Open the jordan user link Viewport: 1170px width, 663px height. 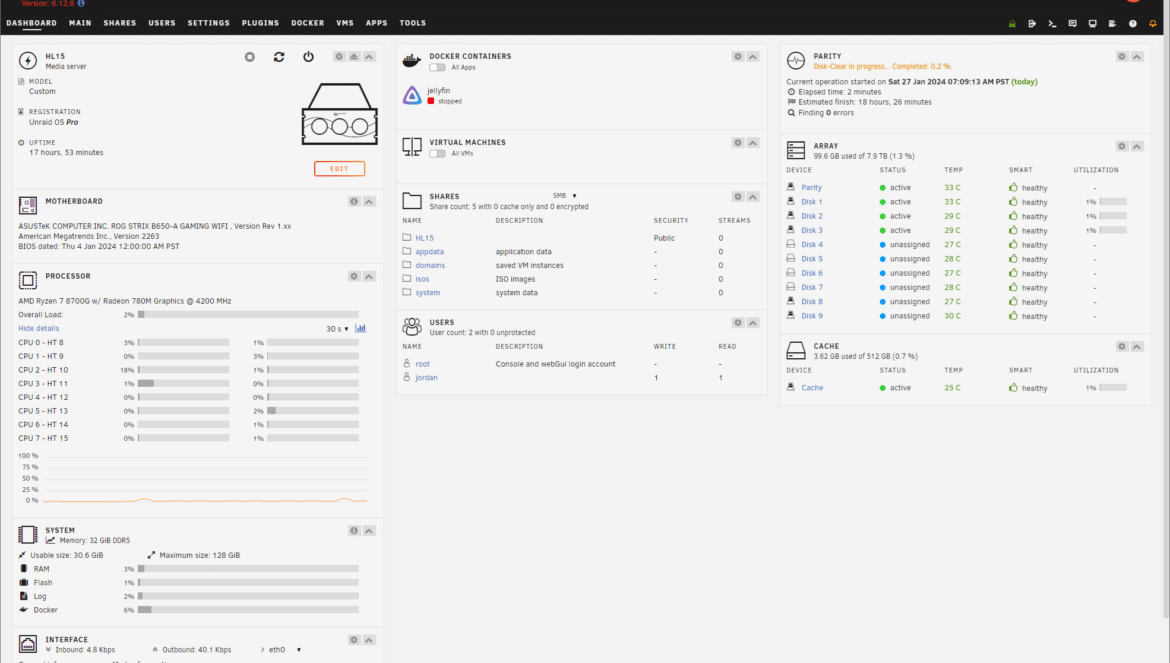coord(426,378)
